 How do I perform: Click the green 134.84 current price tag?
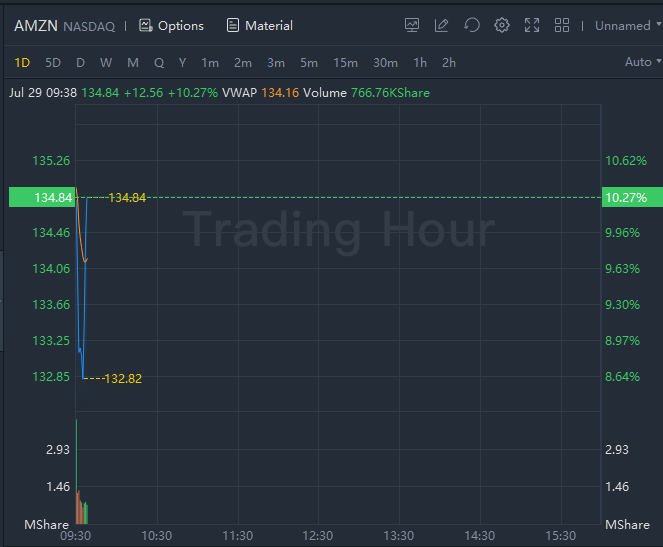(x=42, y=197)
